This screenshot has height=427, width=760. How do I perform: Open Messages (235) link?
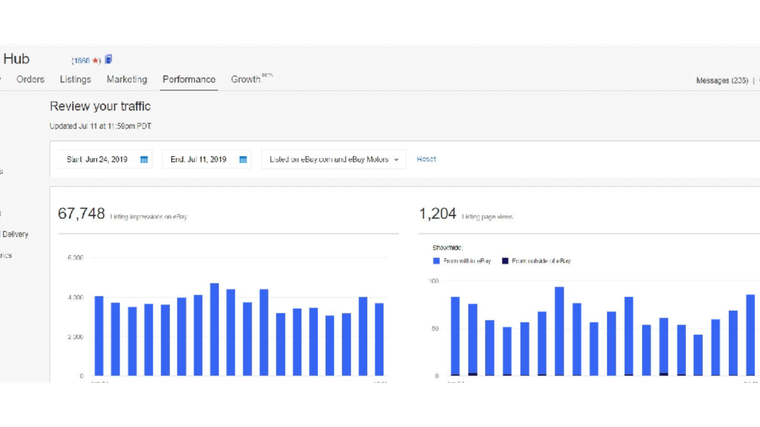[722, 80]
